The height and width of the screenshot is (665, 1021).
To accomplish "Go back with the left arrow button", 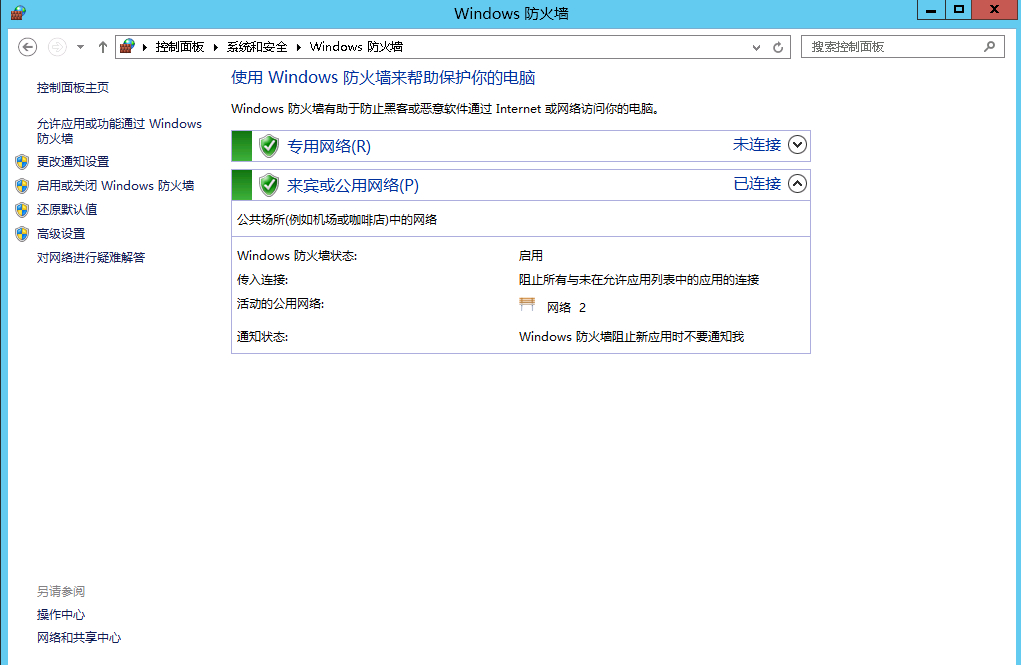I will click(27, 47).
